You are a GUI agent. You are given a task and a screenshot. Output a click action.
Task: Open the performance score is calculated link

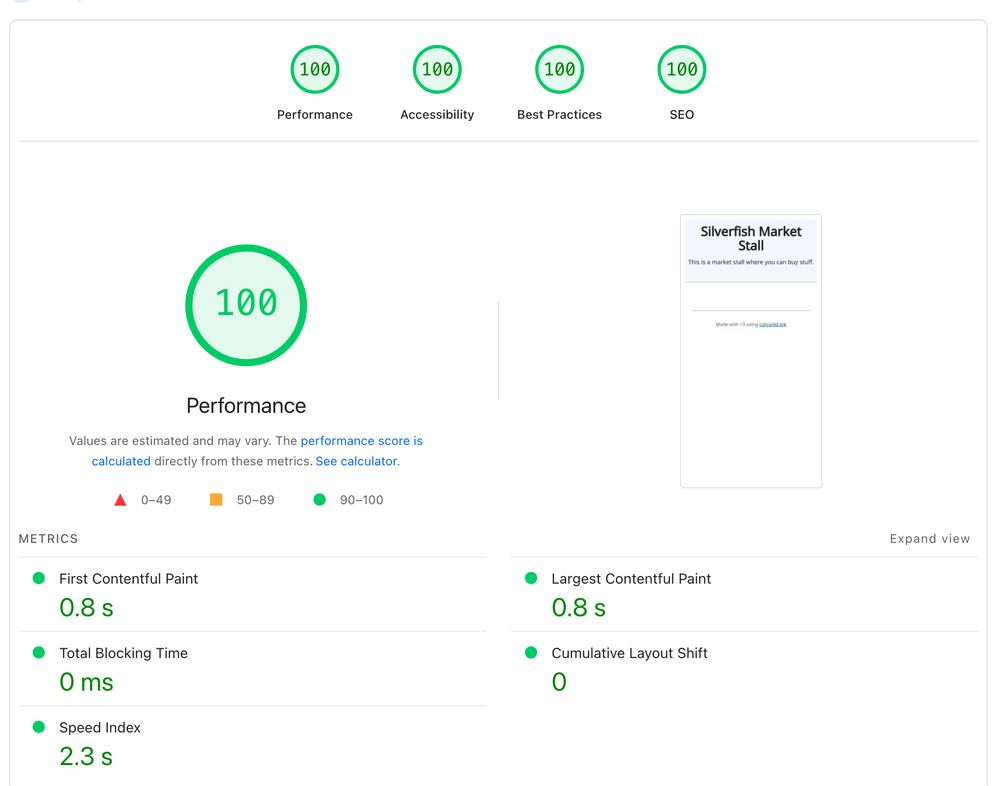point(362,440)
